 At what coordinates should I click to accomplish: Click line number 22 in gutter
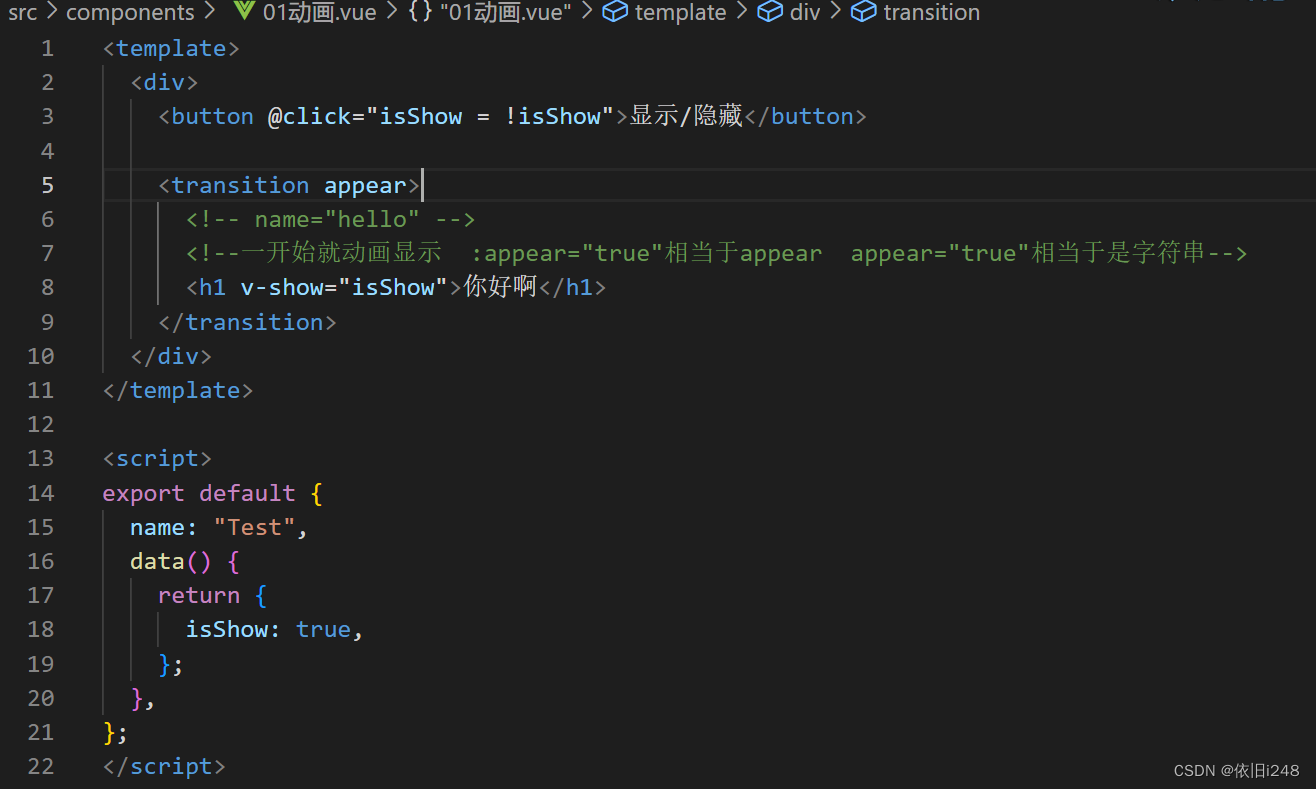click(x=41, y=766)
